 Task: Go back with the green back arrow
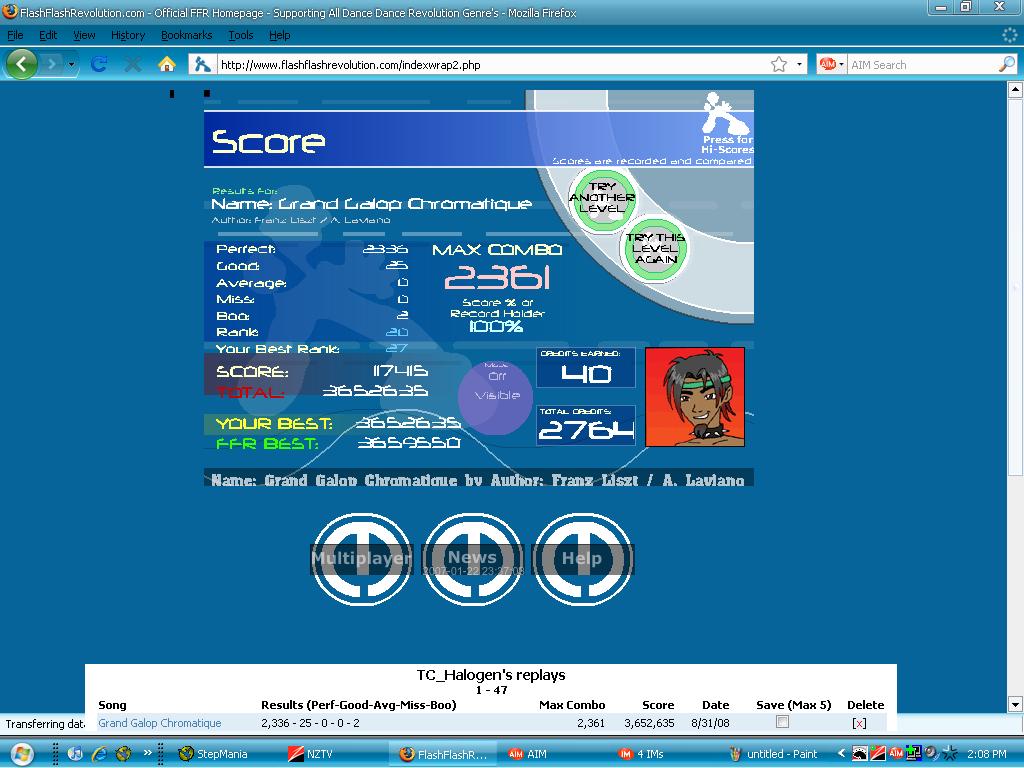(x=22, y=64)
